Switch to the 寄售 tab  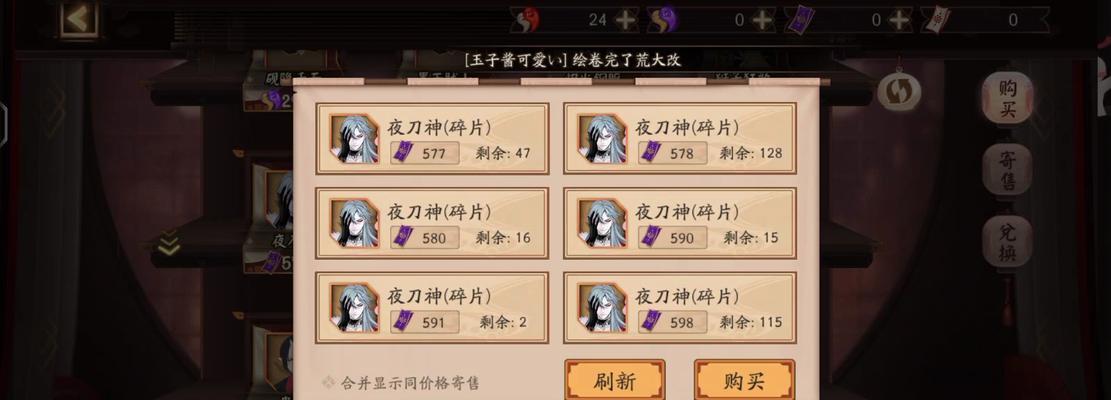(x=1007, y=170)
